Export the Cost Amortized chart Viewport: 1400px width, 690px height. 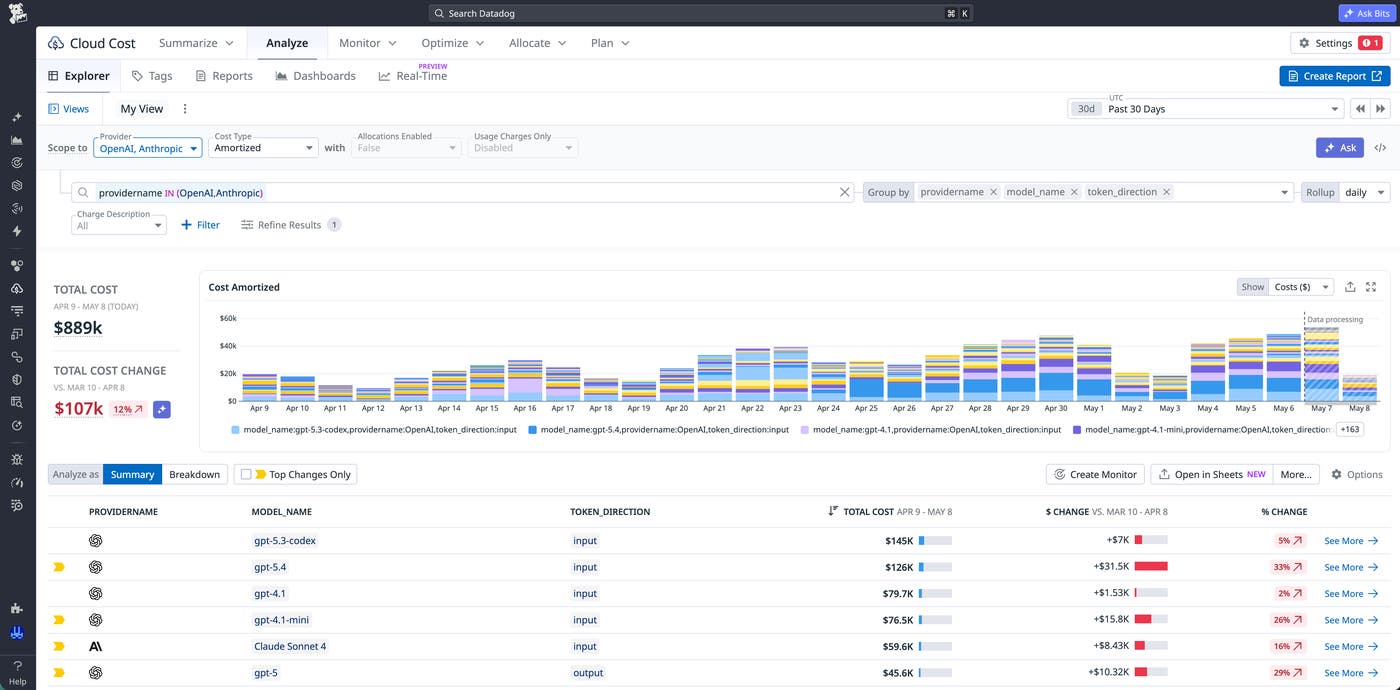1350,287
